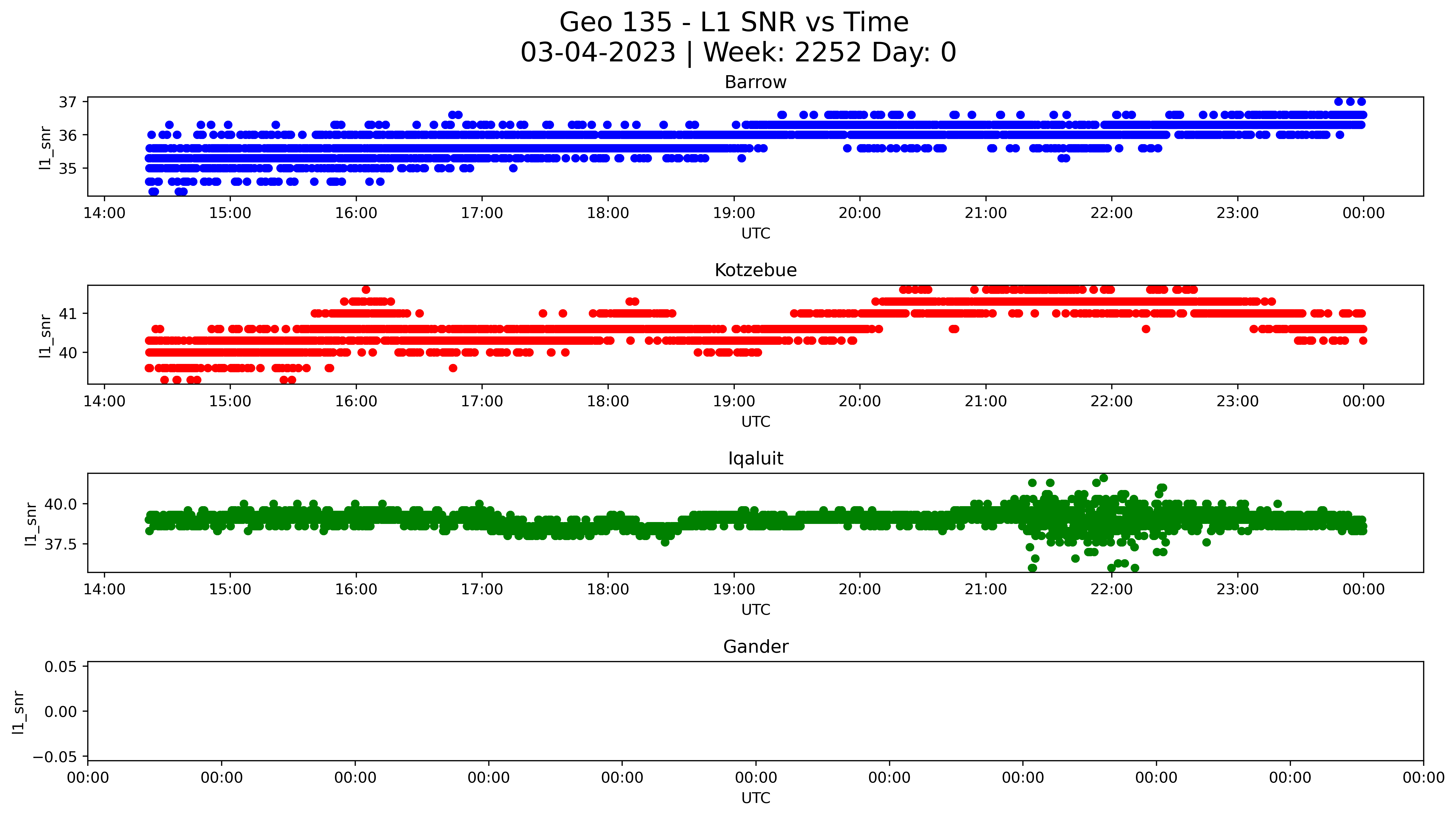Click the 'UTC' label under the Barrow plot

coord(756,234)
